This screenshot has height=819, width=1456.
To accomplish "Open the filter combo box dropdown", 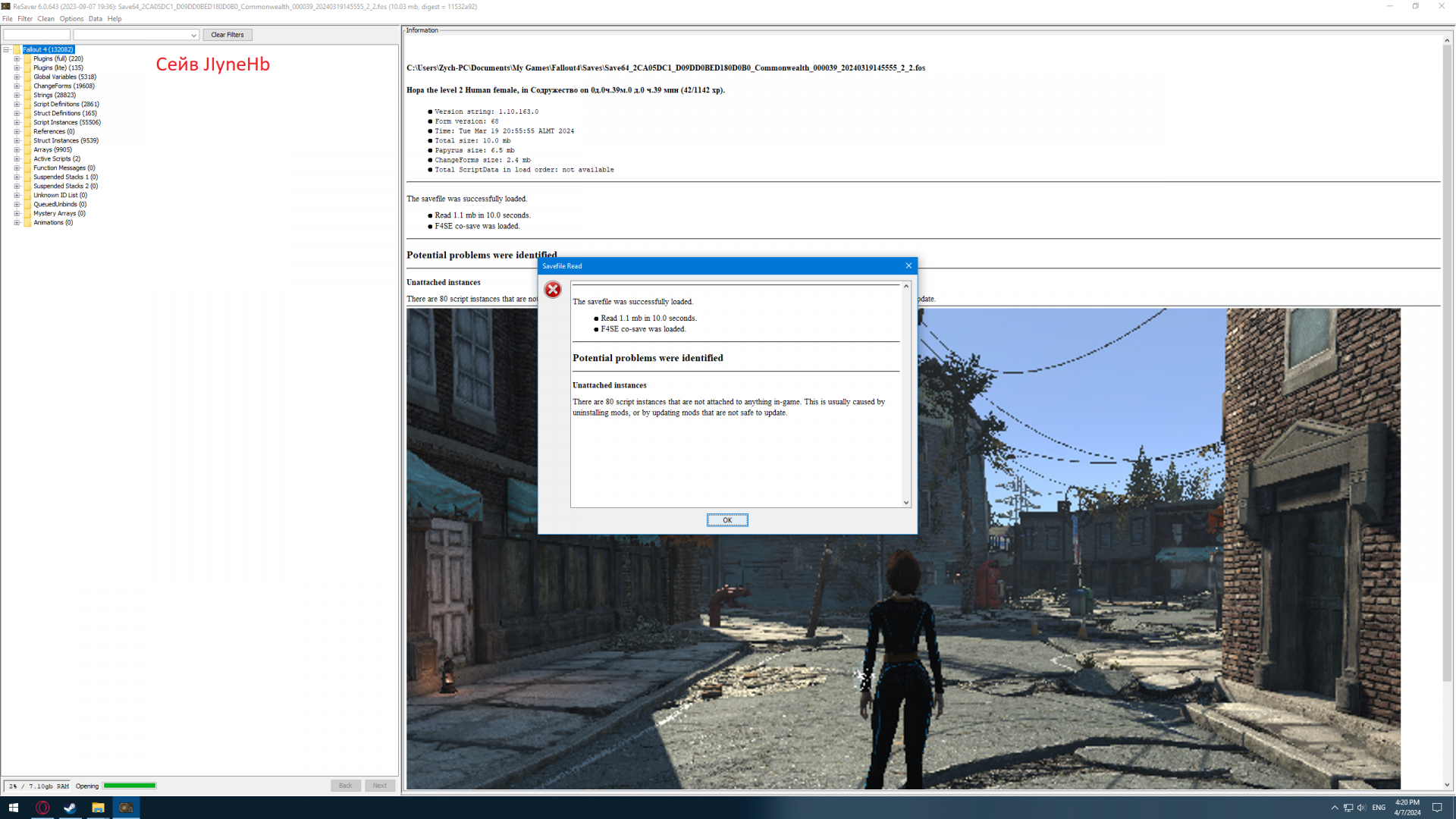I will (x=193, y=36).
